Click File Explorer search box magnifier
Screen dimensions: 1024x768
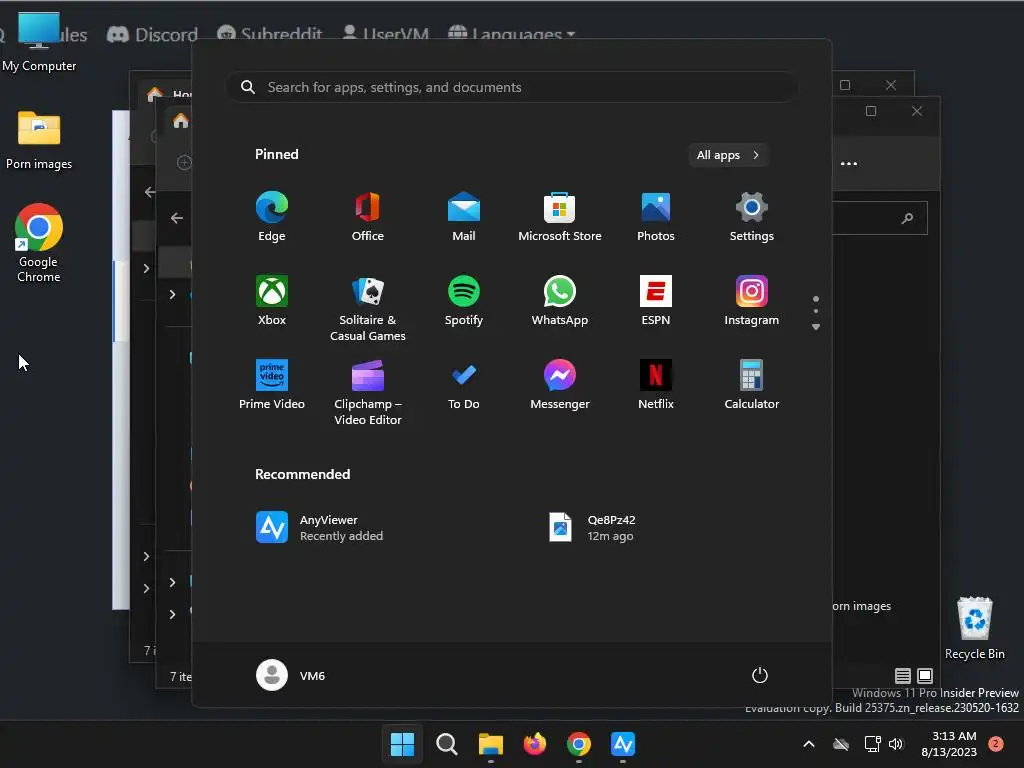tap(907, 218)
